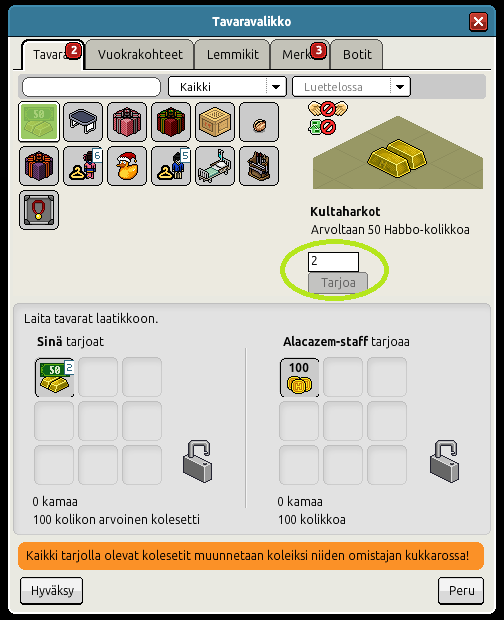
Task: Toggle your trade lock padlock
Action: [197, 461]
